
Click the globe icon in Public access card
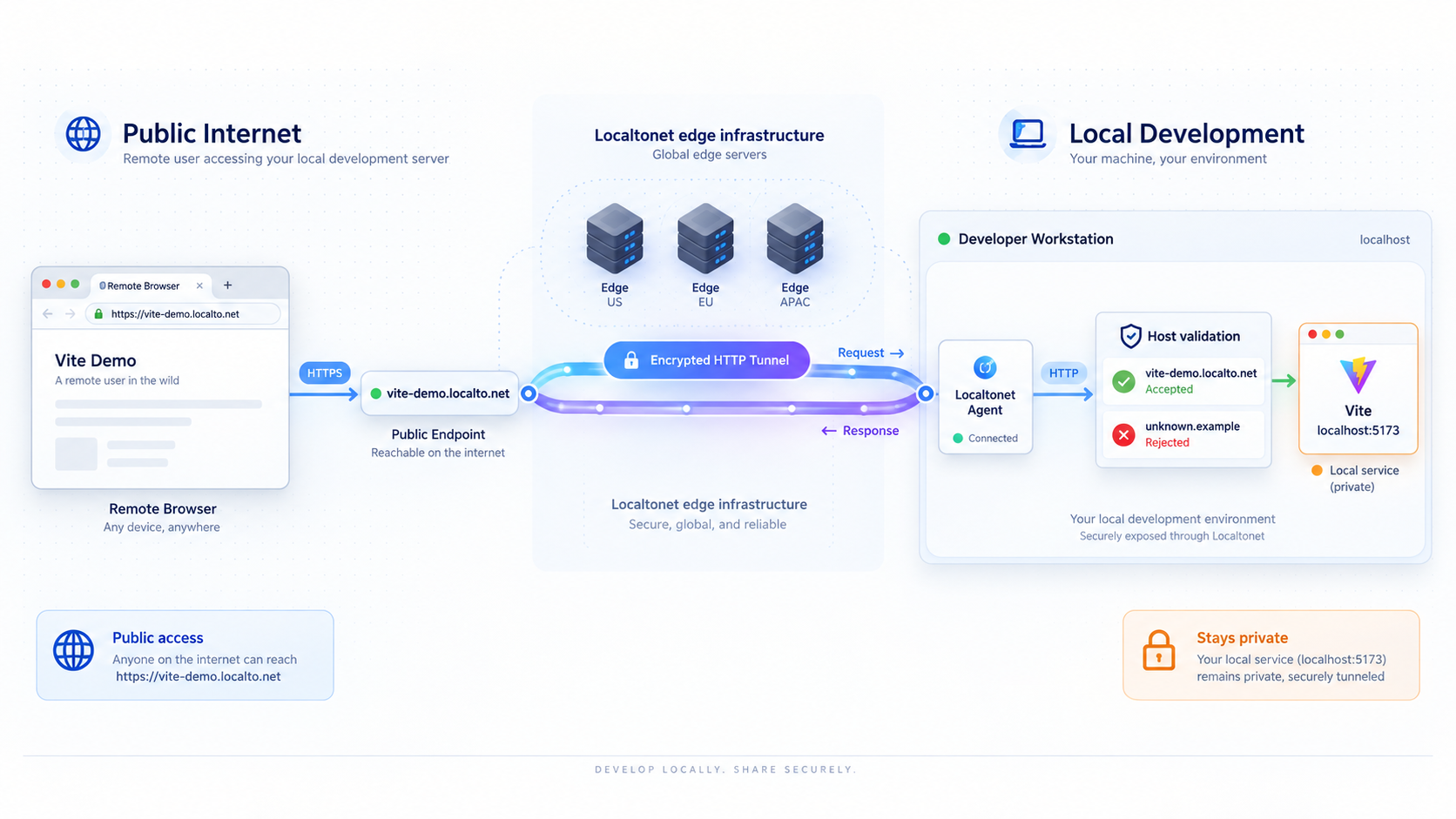pyautogui.click(x=74, y=650)
